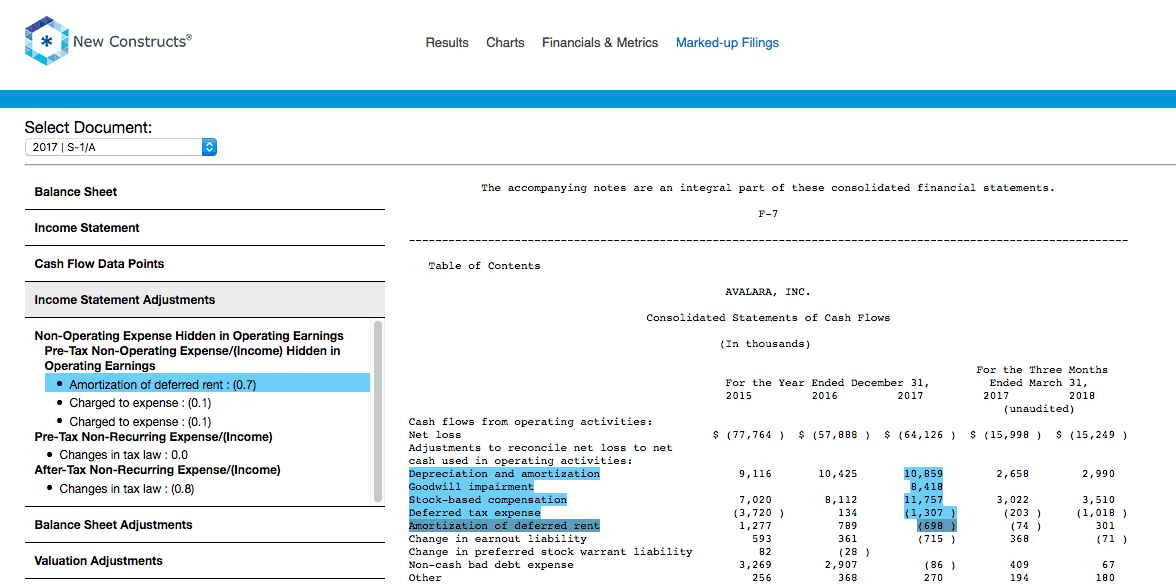
Task: Open the Select Document dropdown
Action: pyautogui.click(x=121, y=147)
